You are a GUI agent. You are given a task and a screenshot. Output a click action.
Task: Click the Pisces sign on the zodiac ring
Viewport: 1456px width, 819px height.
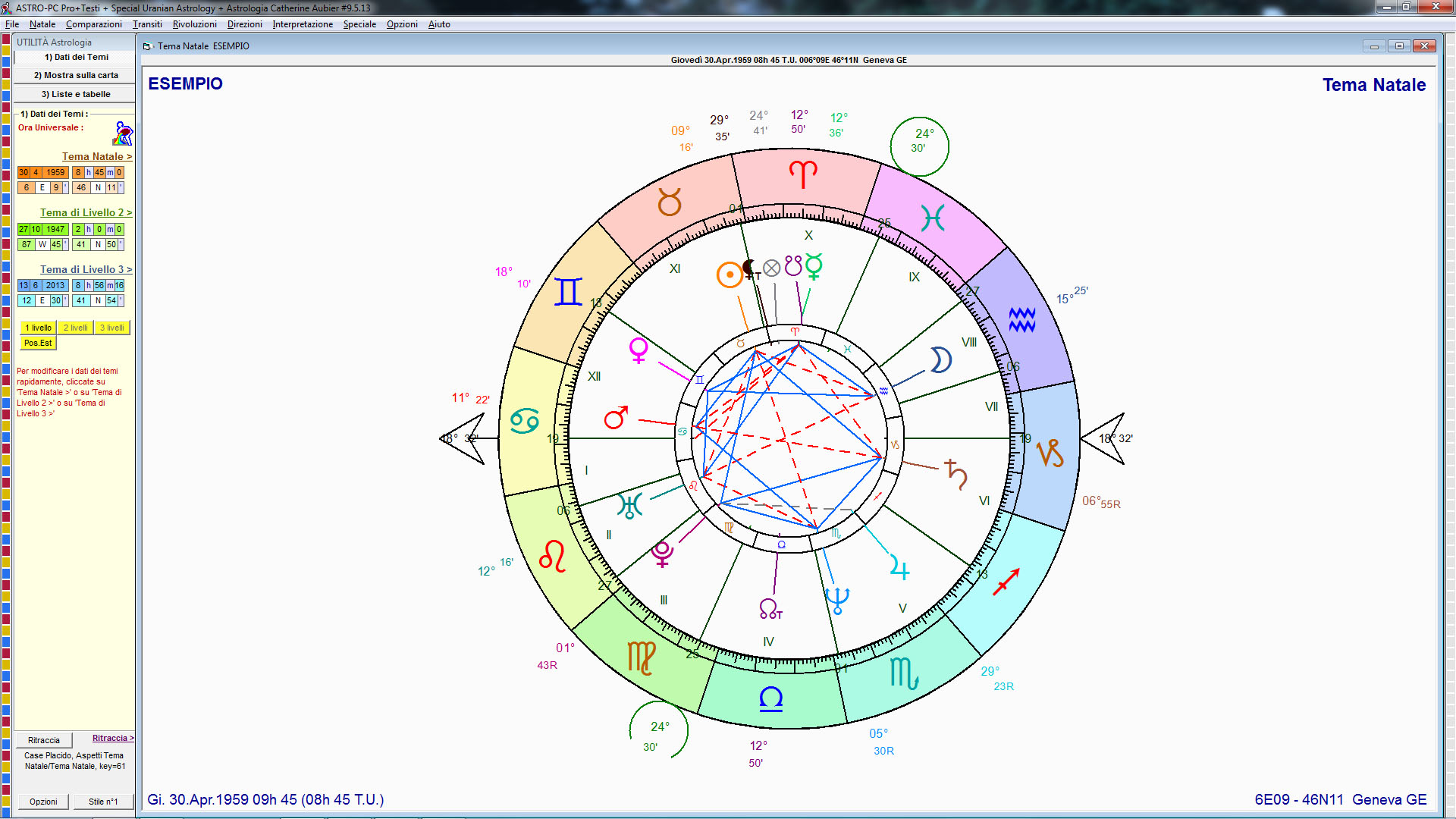coord(932,218)
